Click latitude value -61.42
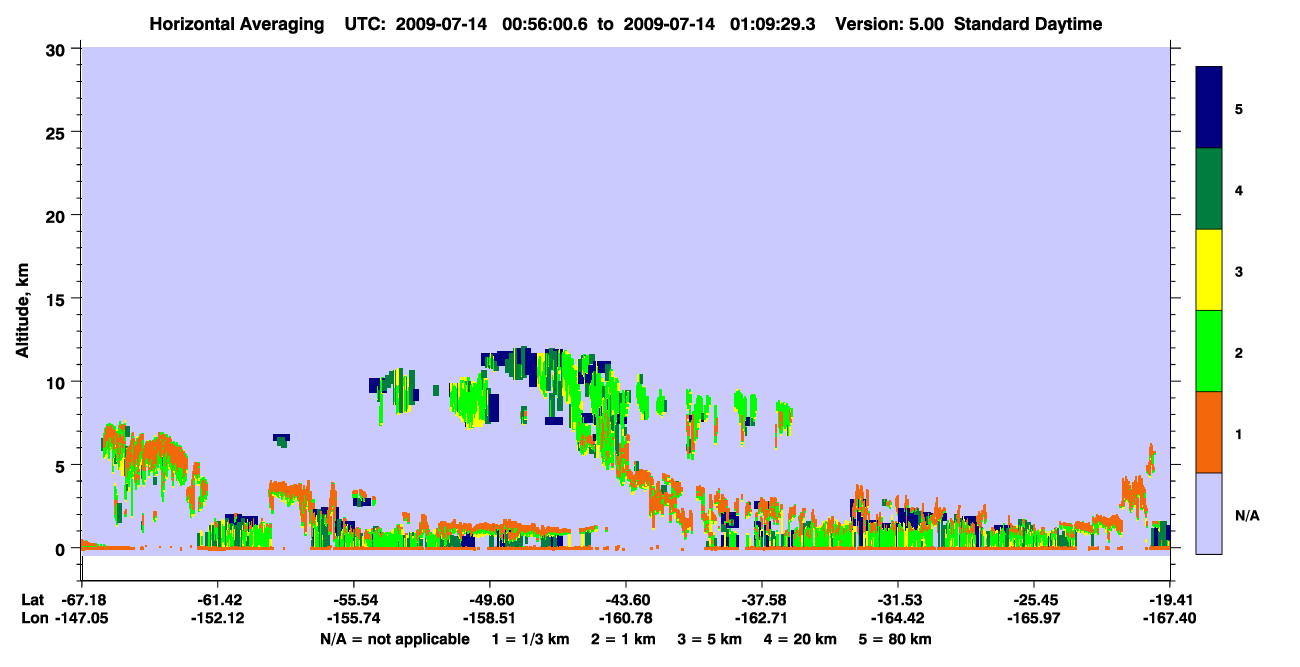This screenshot has width=1300, height=667. tap(217, 600)
